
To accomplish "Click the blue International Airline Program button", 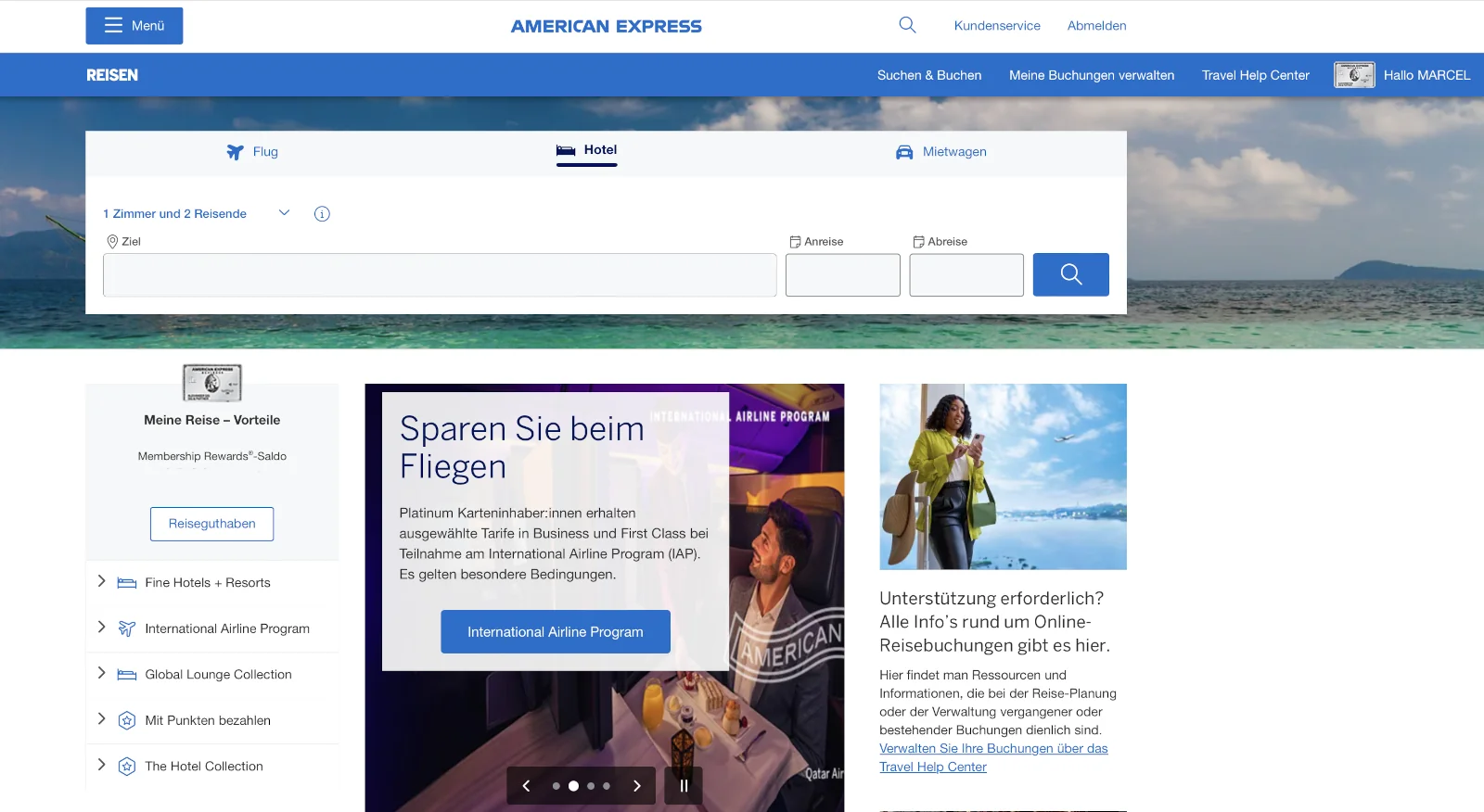I will [x=556, y=632].
